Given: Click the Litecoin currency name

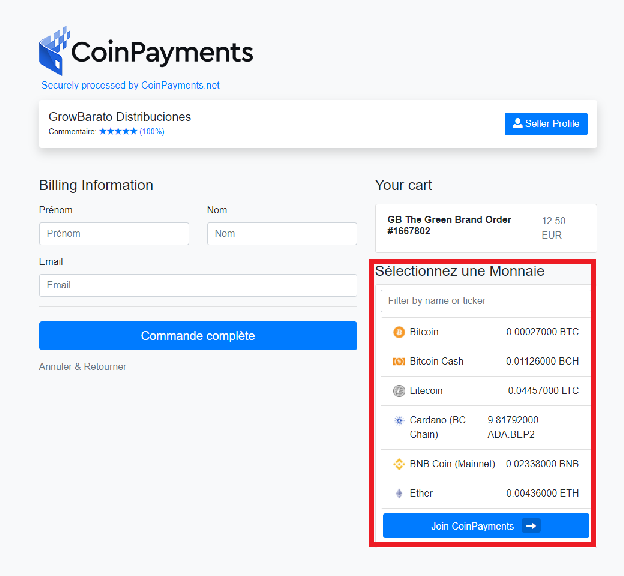Looking at the screenshot, I should click(426, 391).
